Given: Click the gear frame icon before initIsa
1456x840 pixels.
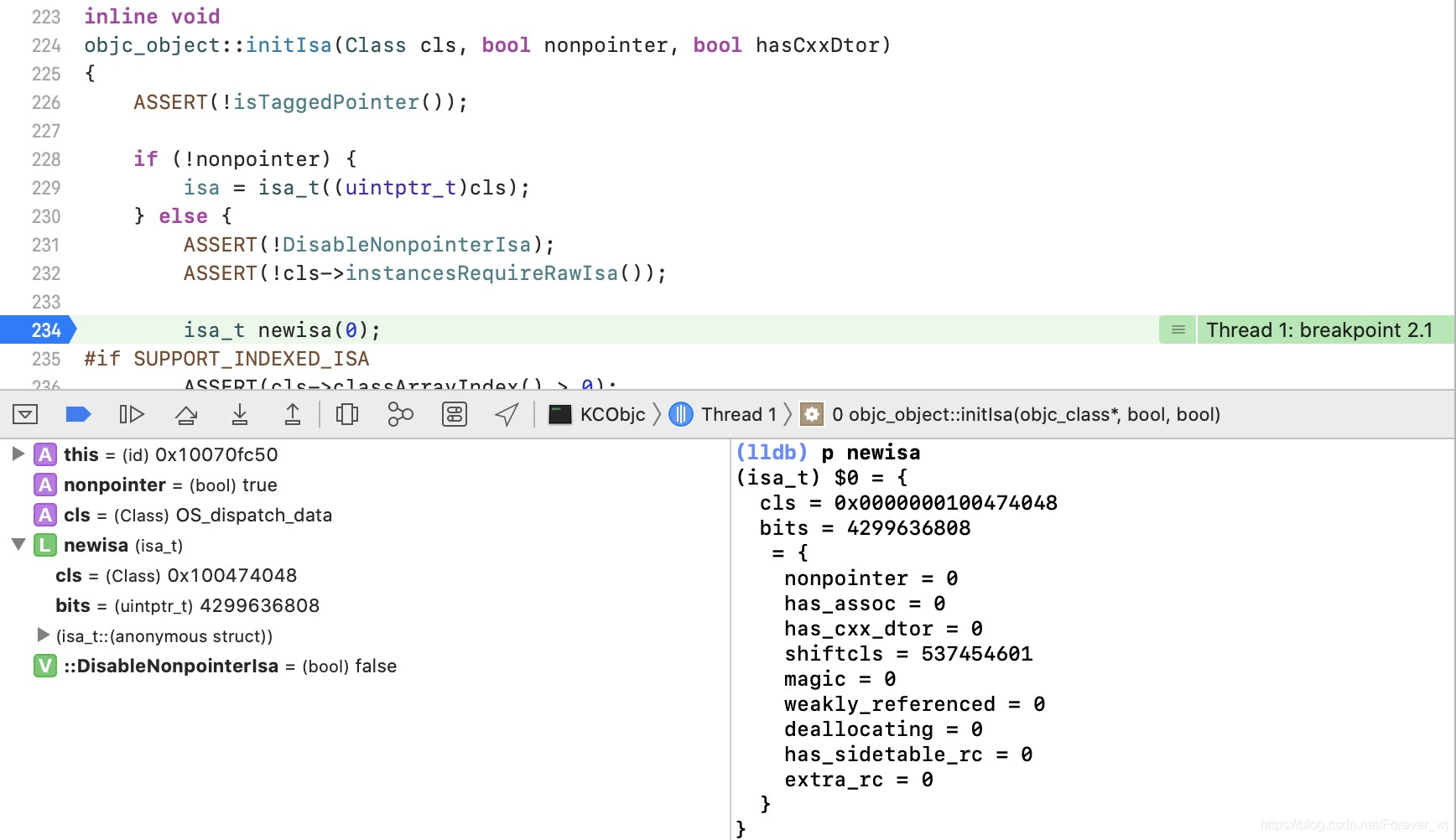Looking at the screenshot, I should [x=812, y=414].
